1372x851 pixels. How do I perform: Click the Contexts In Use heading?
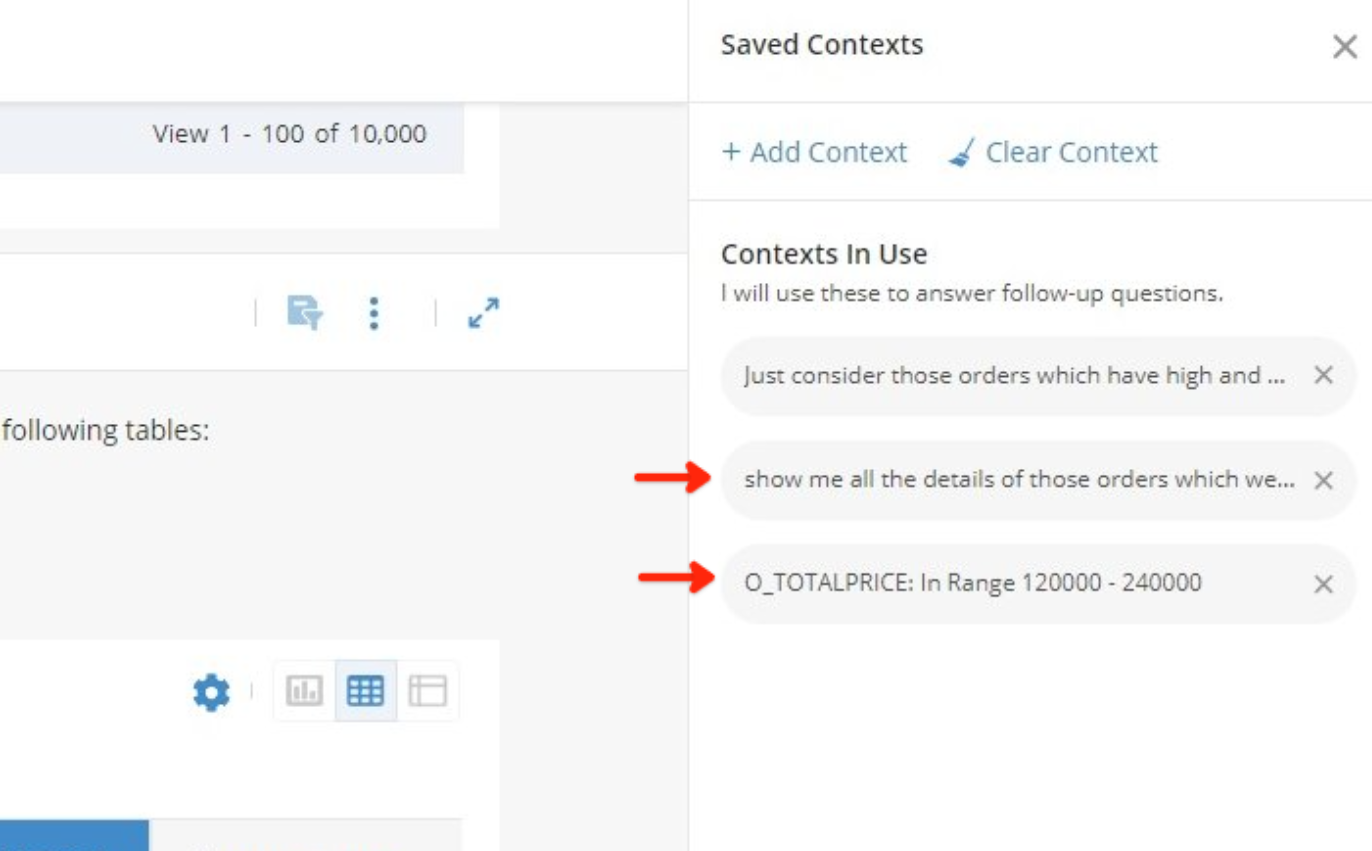[x=824, y=254]
